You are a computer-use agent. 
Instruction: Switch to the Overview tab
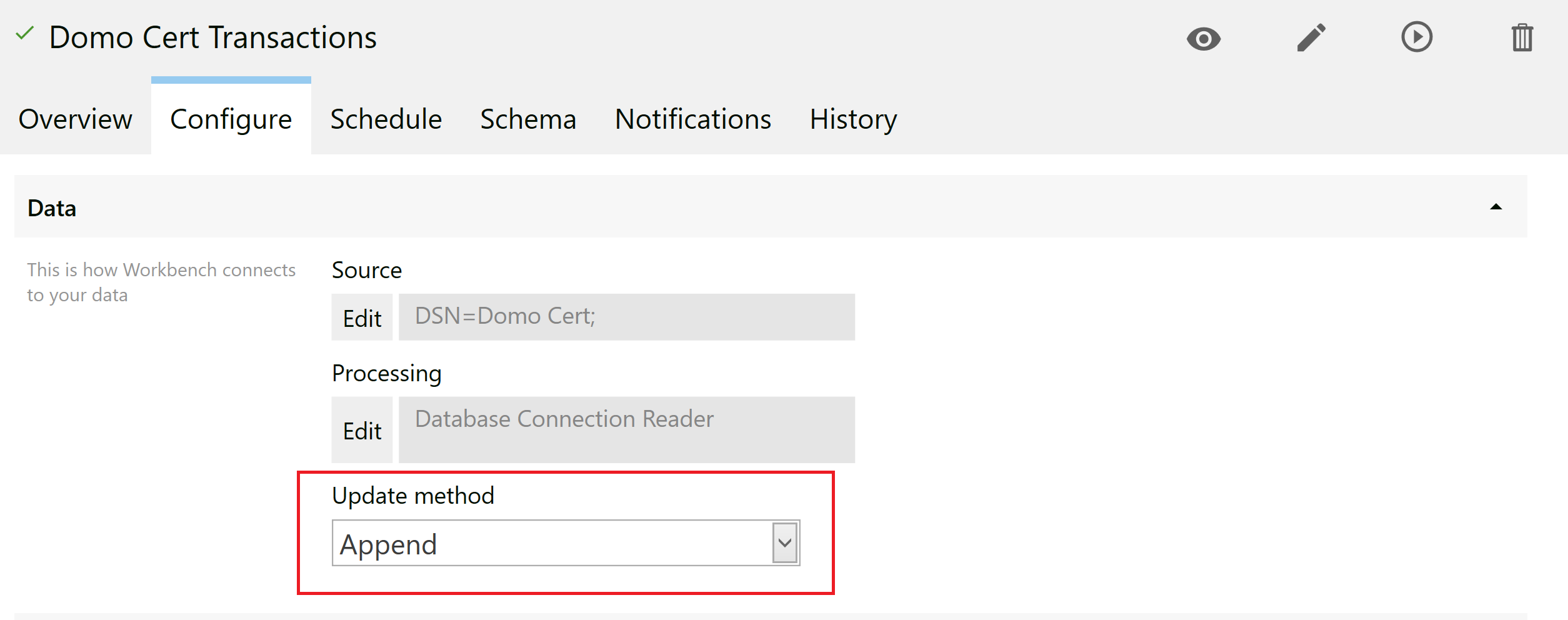pos(75,119)
